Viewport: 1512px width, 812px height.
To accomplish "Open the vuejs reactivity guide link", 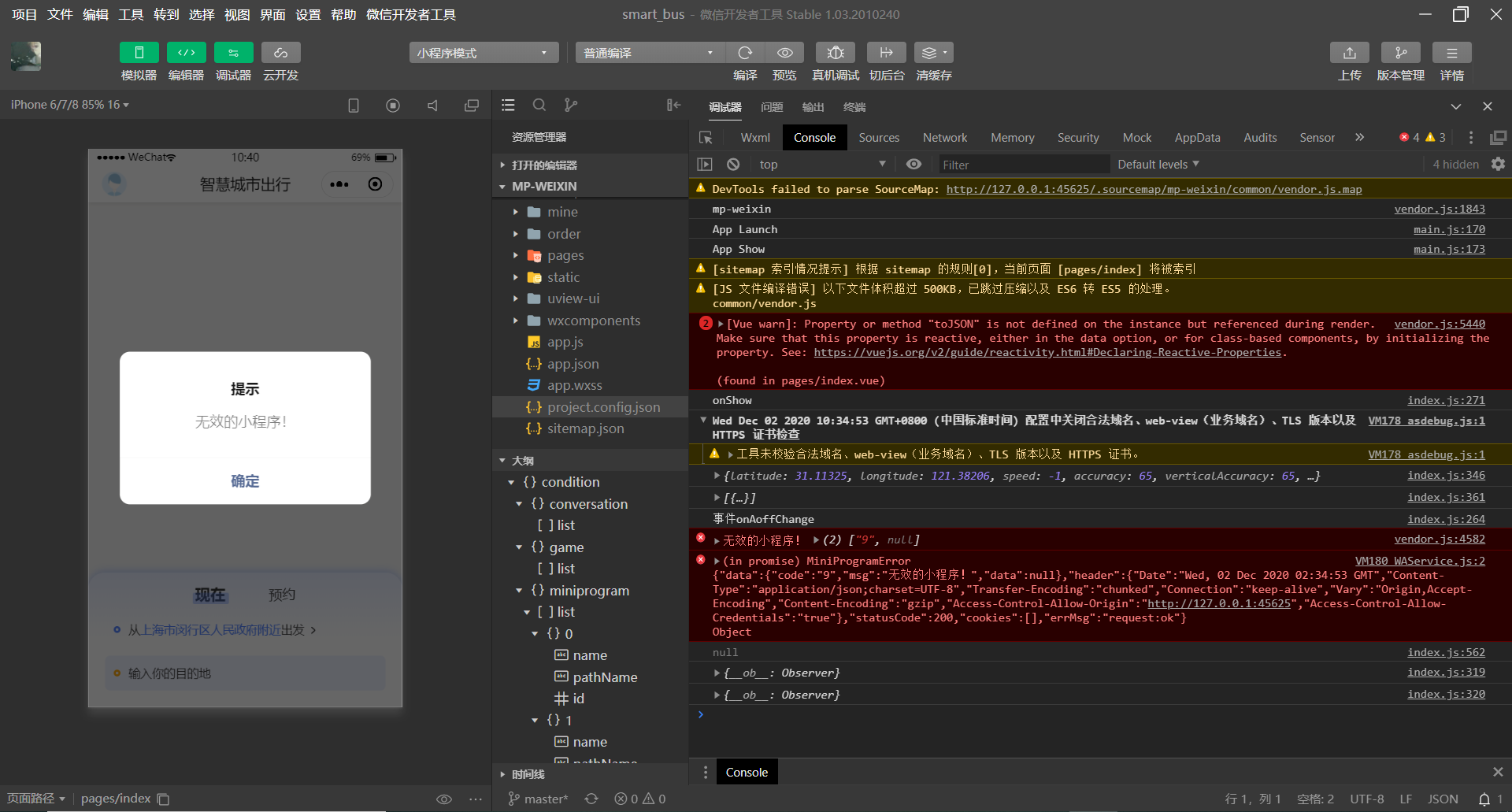I will click(x=1047, y=352).
